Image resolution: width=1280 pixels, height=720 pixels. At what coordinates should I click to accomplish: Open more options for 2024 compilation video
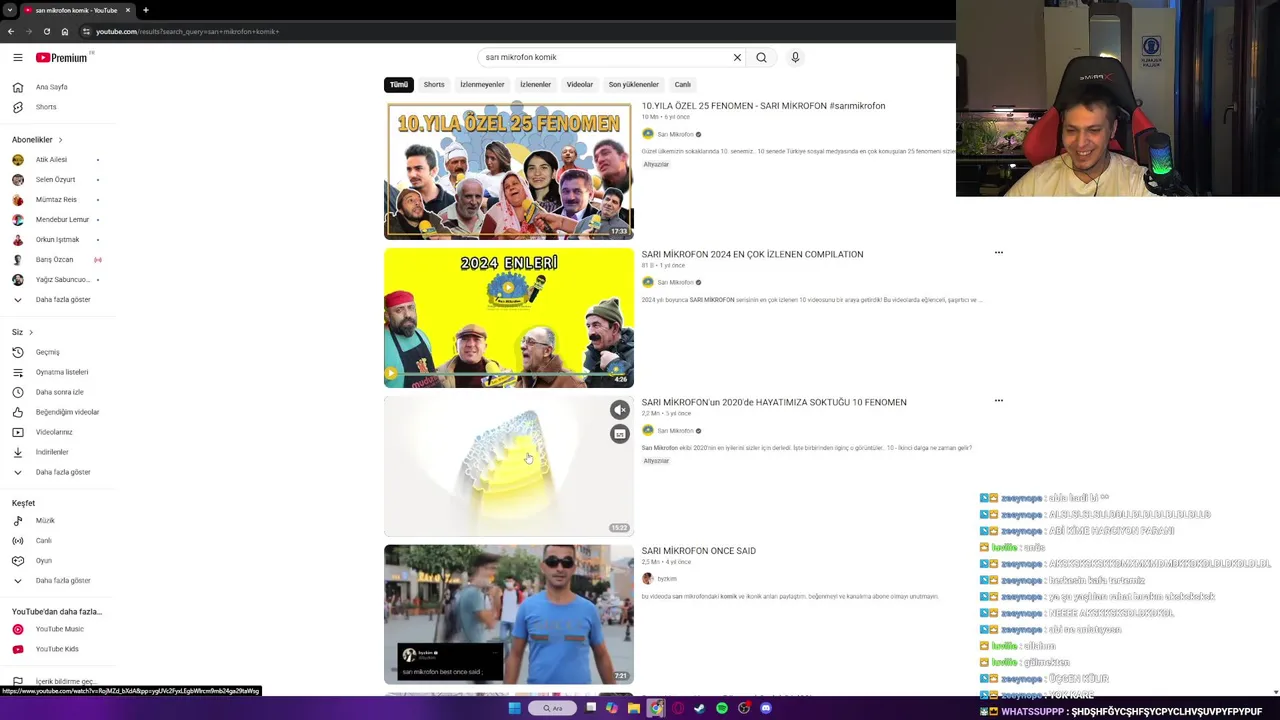click(x=998, y=253)
